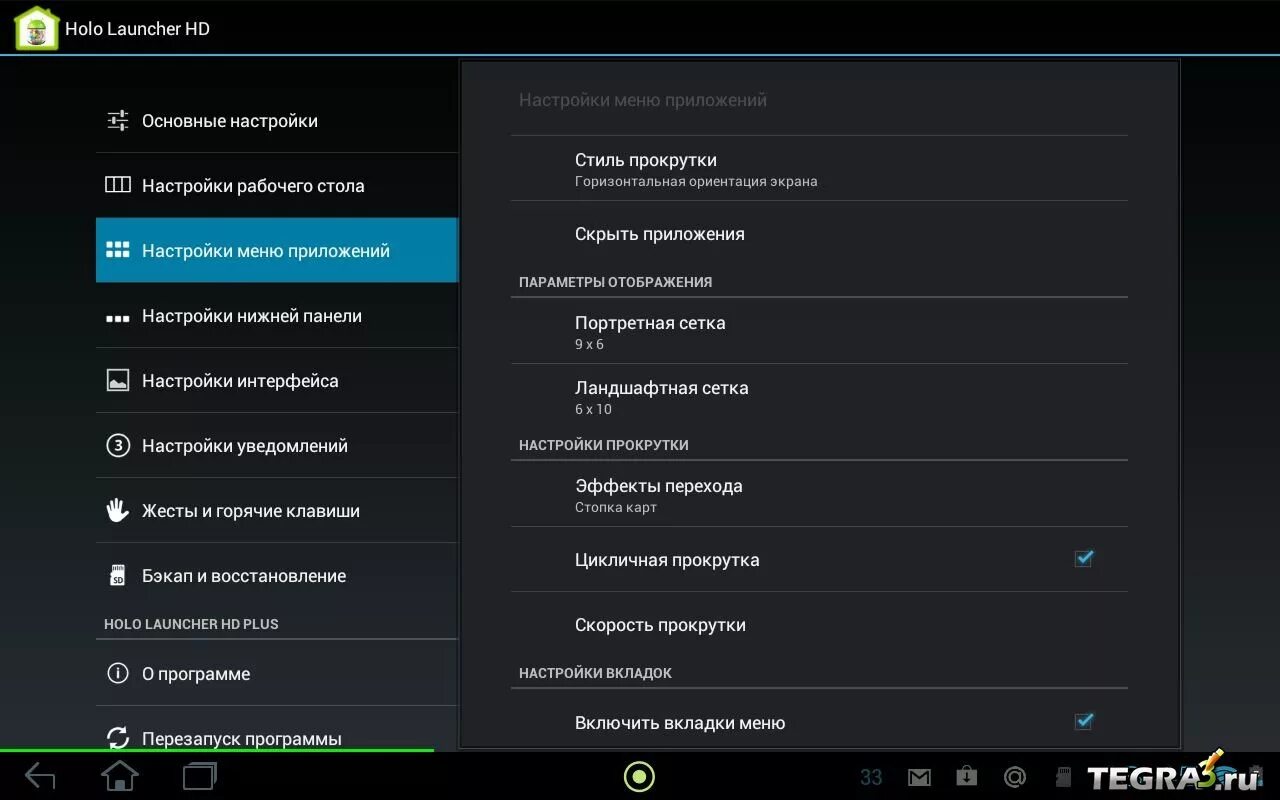
Task: Open Основные настройки with sliders icon
Action: [118, 121]
